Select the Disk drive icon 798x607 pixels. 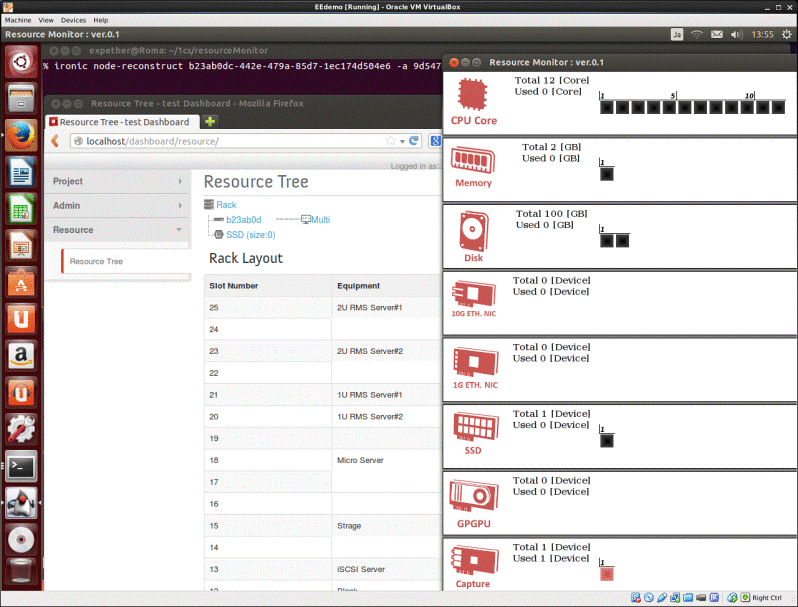tap(473, 231)
